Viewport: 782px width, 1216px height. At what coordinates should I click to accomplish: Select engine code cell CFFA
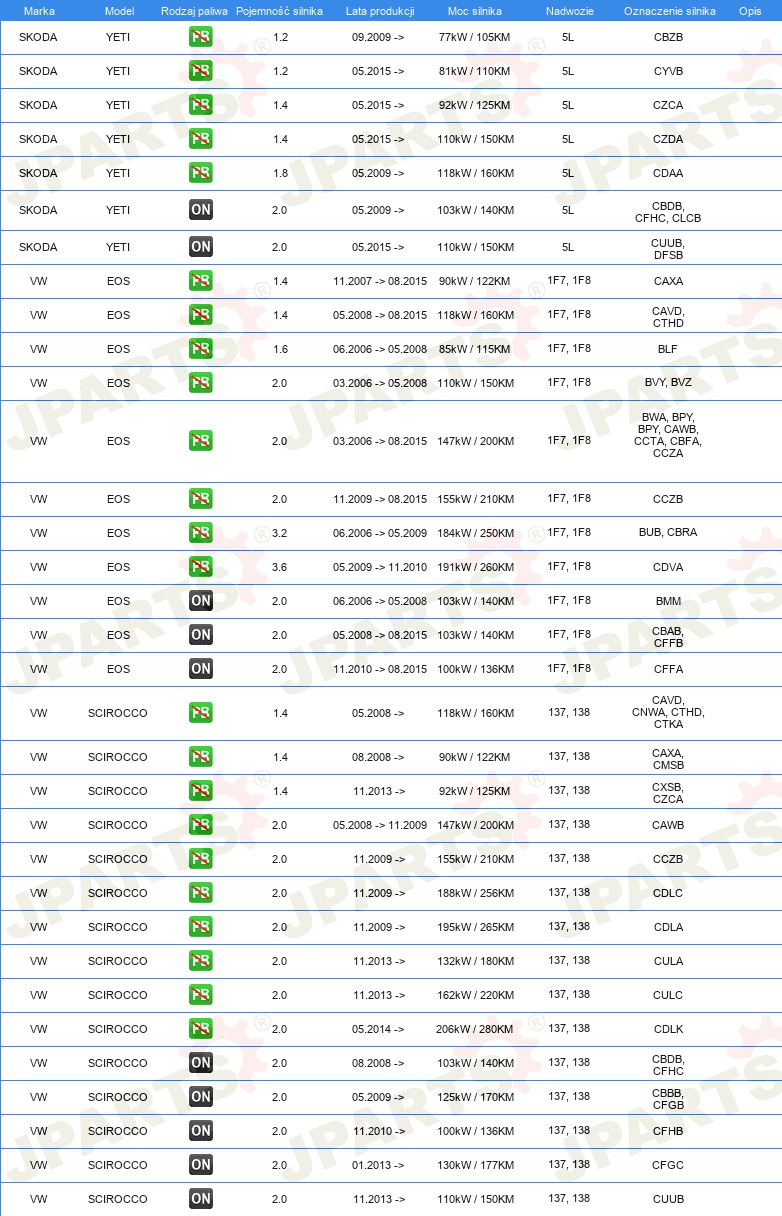pyautogui.click(x=668, y=669)
